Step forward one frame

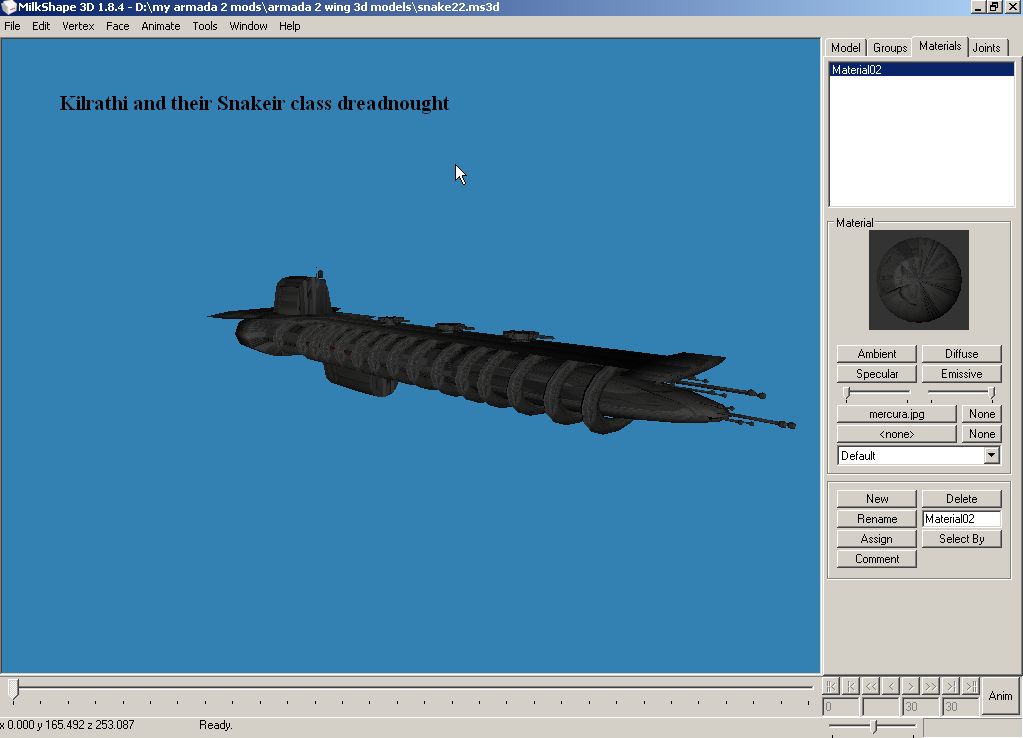pos(910,686)
